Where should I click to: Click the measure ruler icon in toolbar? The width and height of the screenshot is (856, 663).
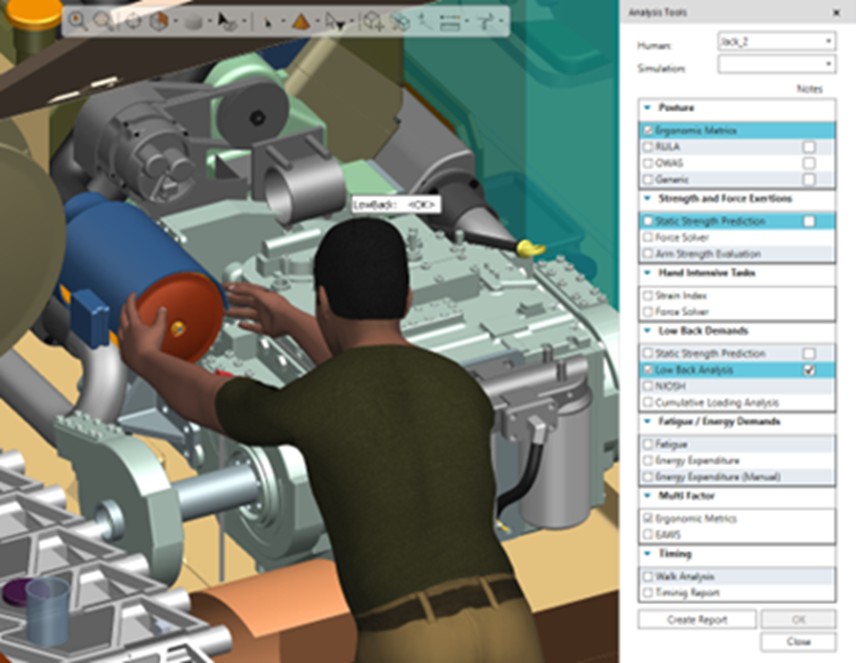450,22
